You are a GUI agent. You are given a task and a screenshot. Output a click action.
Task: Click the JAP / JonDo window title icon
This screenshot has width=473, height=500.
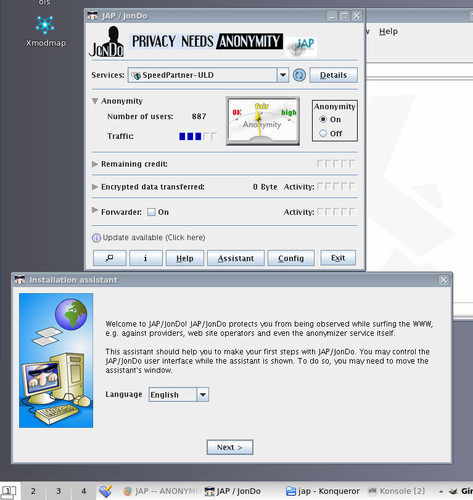click(92, 16)
